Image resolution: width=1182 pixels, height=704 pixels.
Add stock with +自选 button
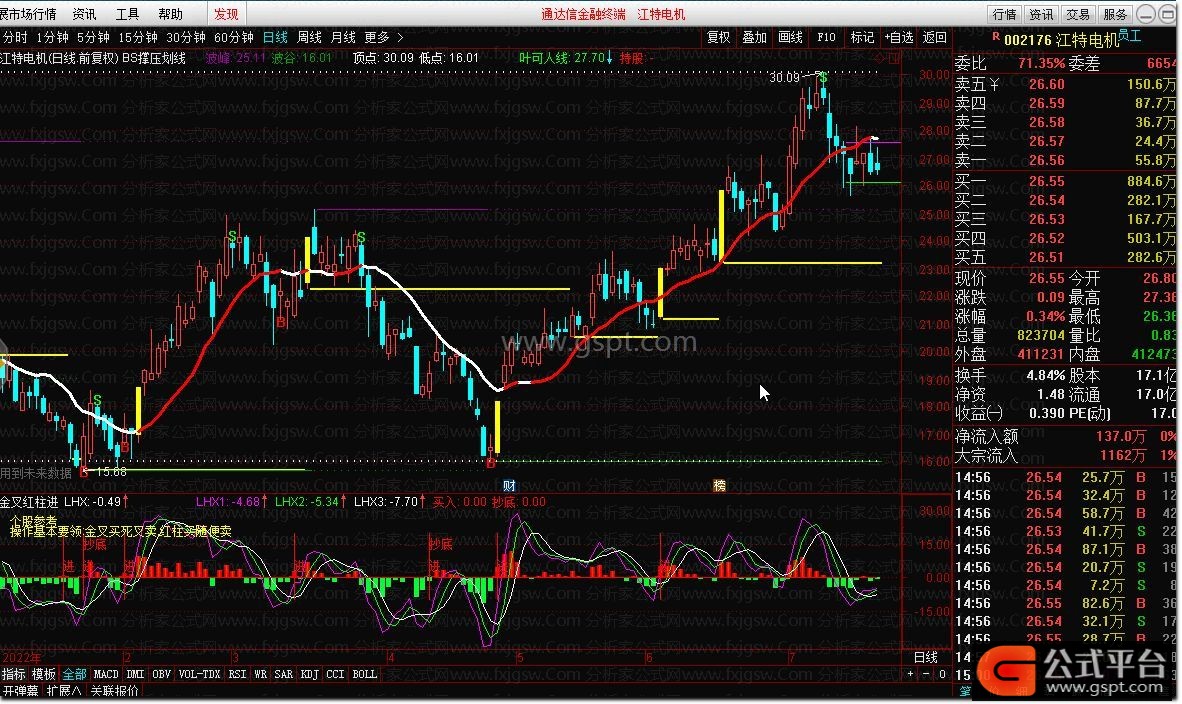899,37
